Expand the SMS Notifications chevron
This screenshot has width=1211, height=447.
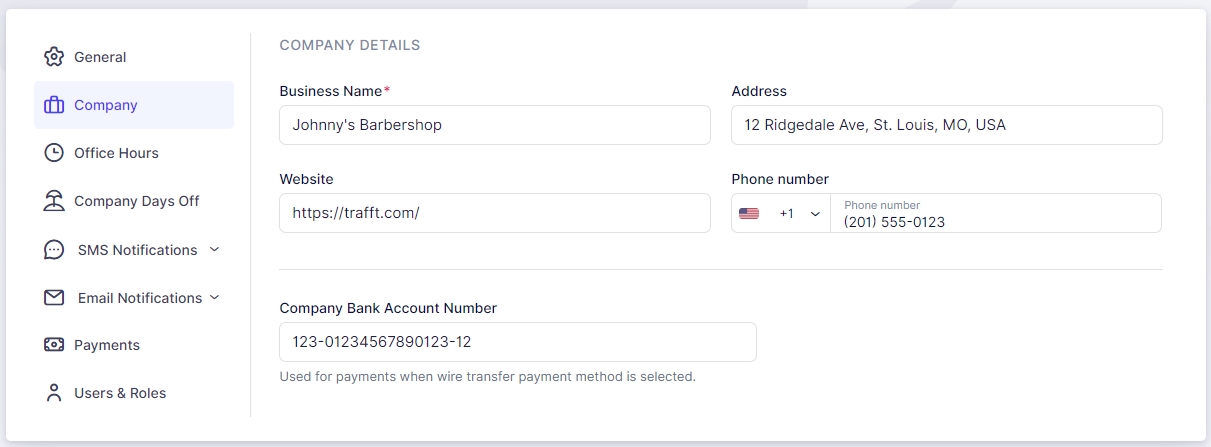point(214,250)
